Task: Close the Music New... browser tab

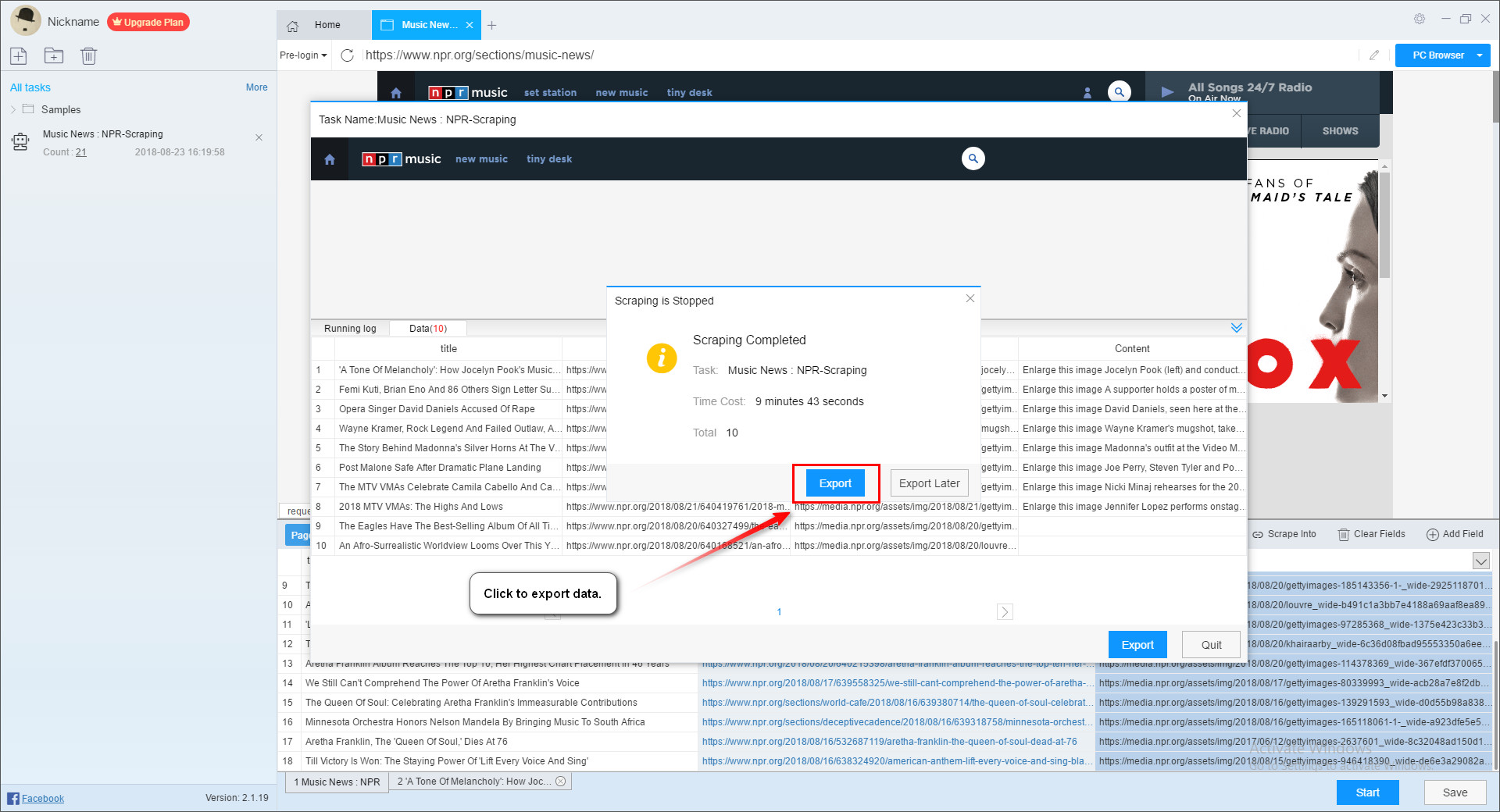Action: pos(470,25)
